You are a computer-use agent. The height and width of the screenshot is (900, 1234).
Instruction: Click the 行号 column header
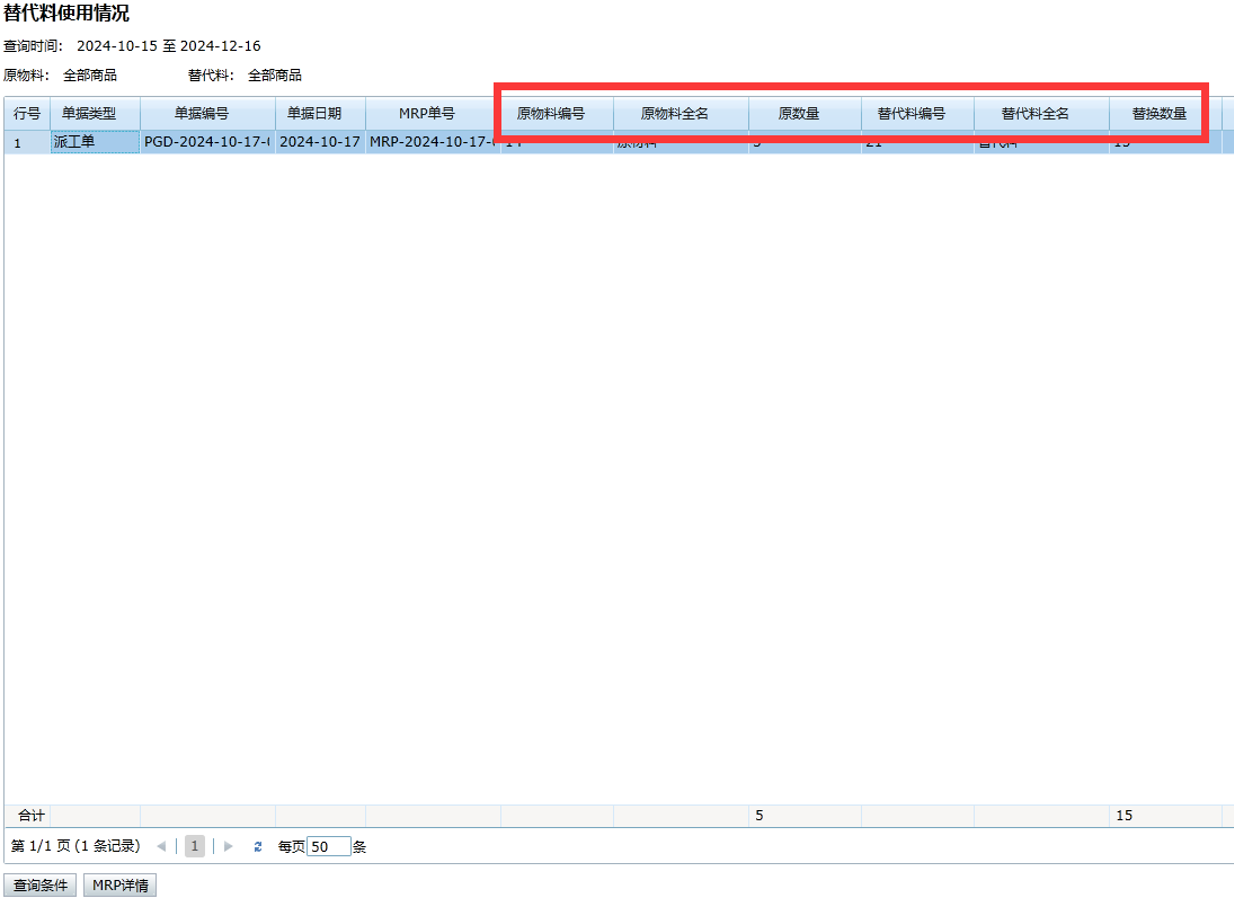(27, 114)
